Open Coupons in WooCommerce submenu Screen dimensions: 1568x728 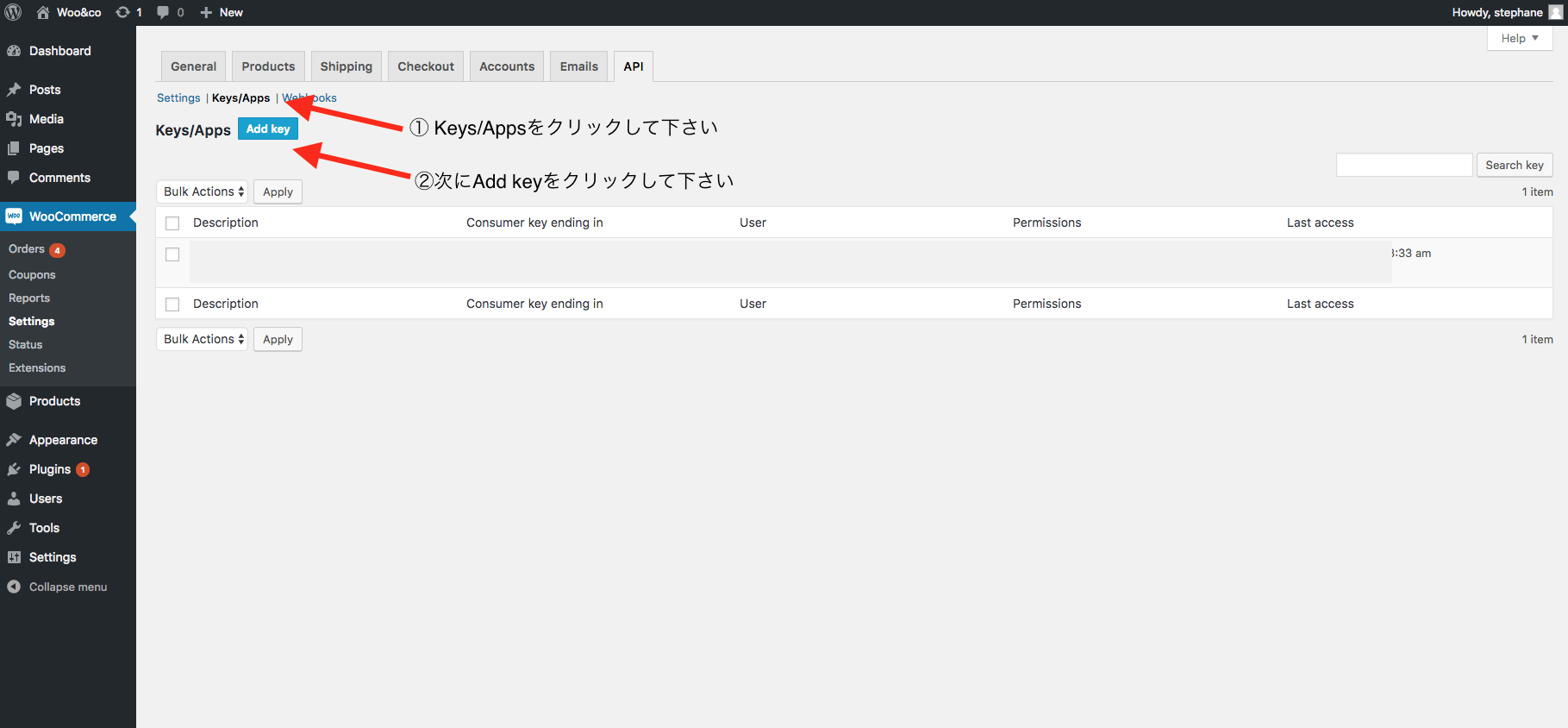(x=32, y=275)
